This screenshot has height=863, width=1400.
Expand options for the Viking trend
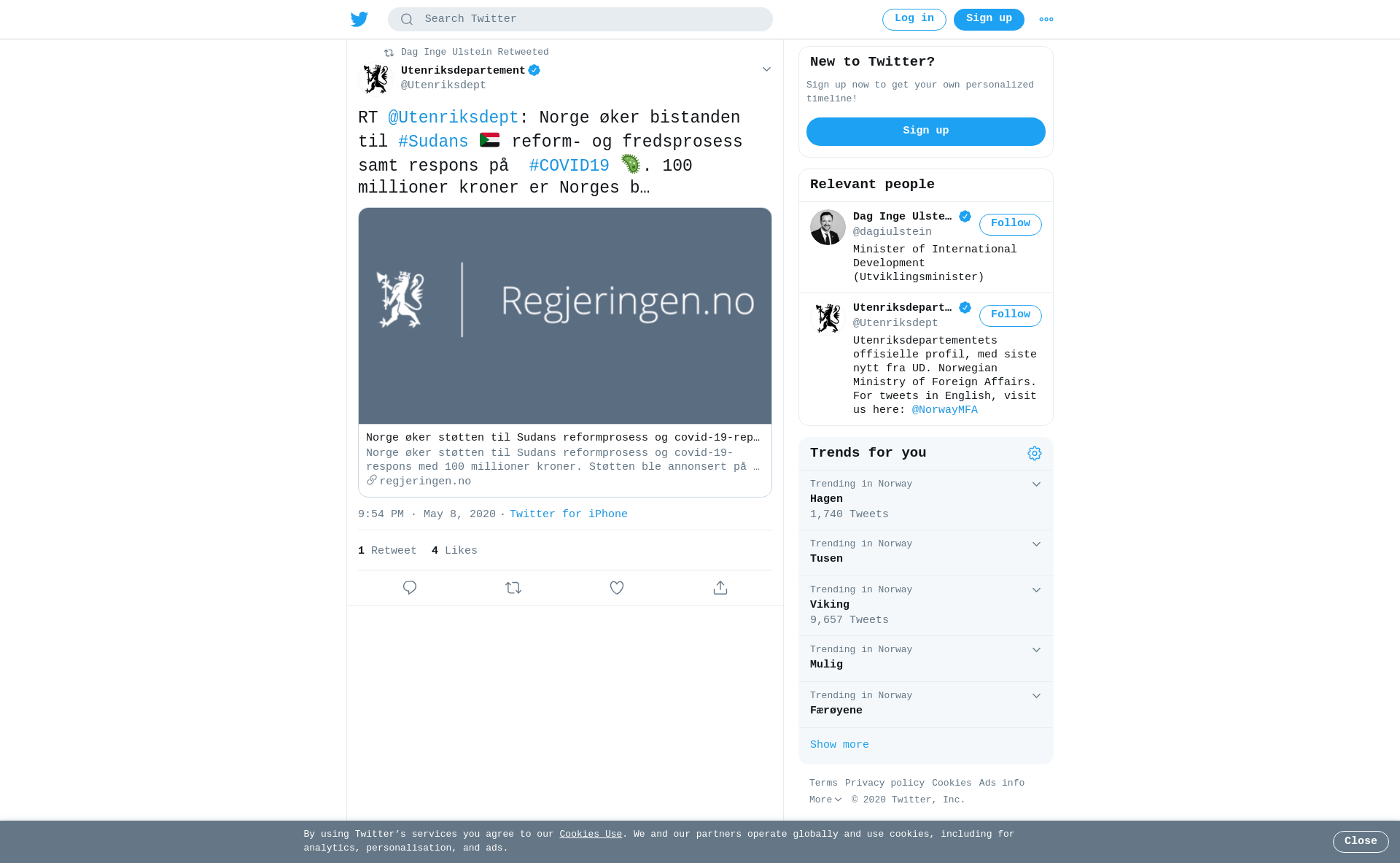tap(1036, 590)
